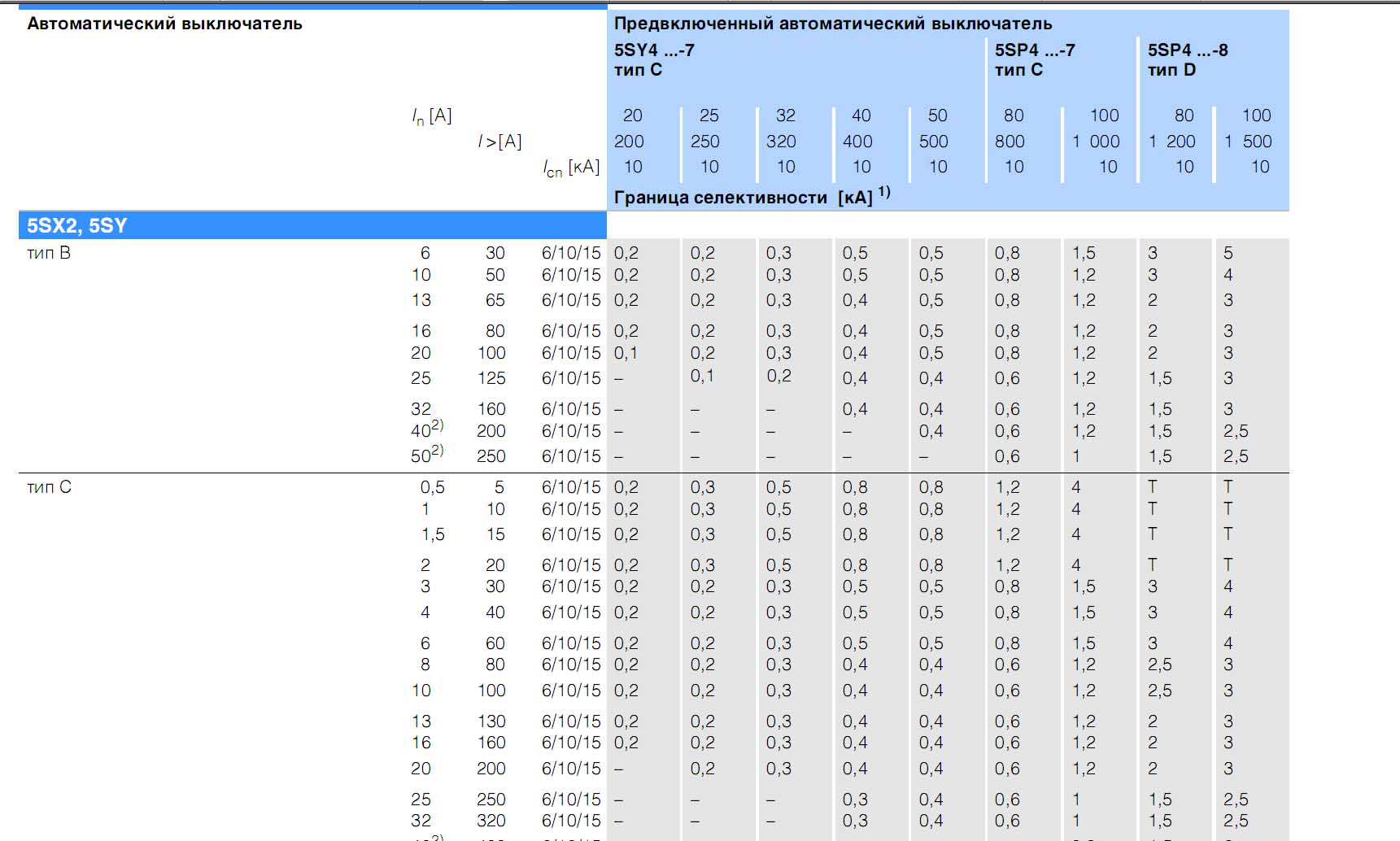Click "0,8" in the тип B 6 A row

1007,253
